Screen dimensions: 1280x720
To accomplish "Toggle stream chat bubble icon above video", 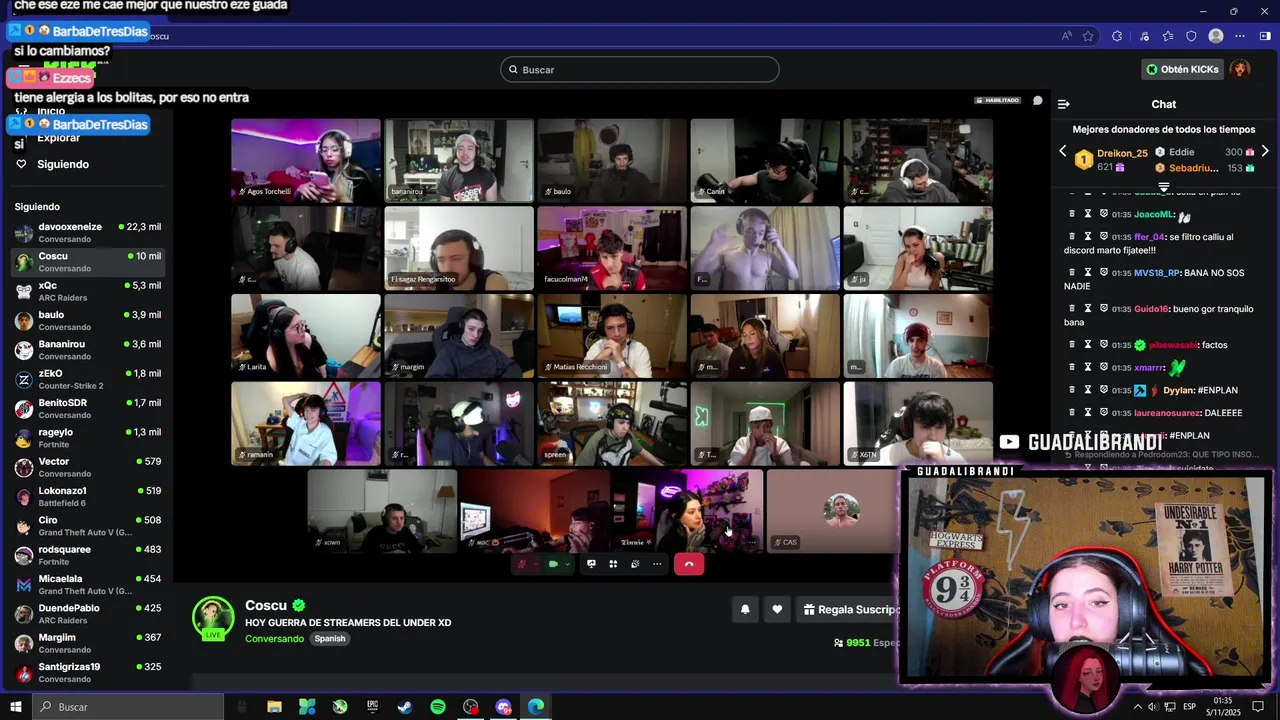I will click(x=1038, y=100).
